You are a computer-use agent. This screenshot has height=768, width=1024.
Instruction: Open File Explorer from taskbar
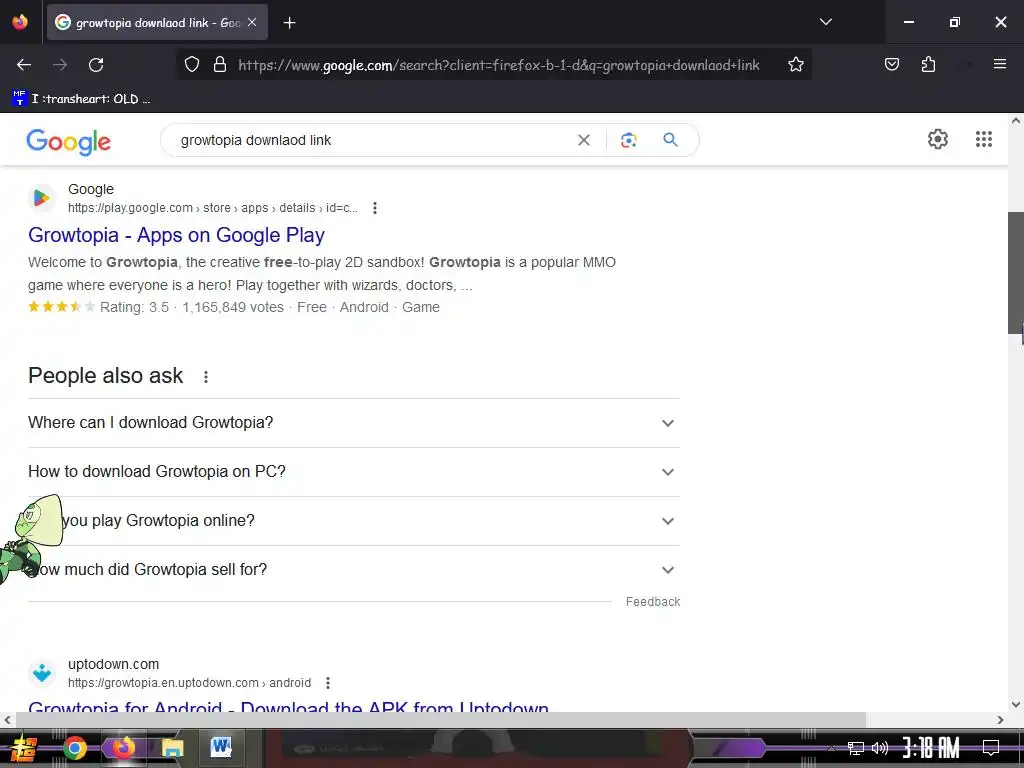pos(172,748)
